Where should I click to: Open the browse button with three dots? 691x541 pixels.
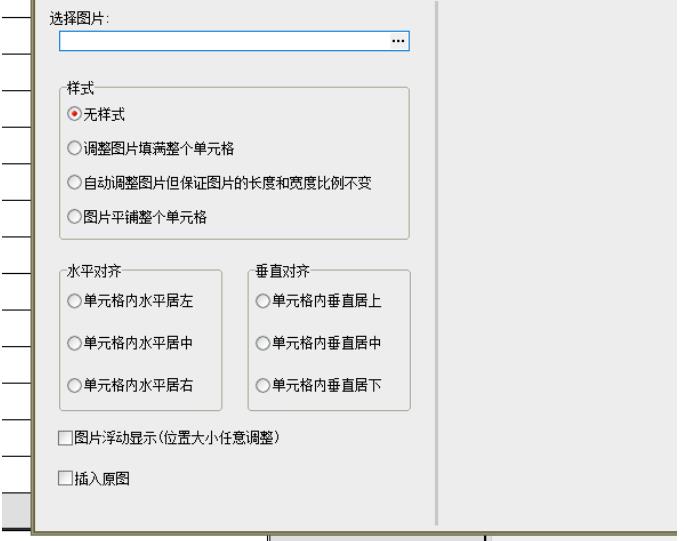pos(398,41)
